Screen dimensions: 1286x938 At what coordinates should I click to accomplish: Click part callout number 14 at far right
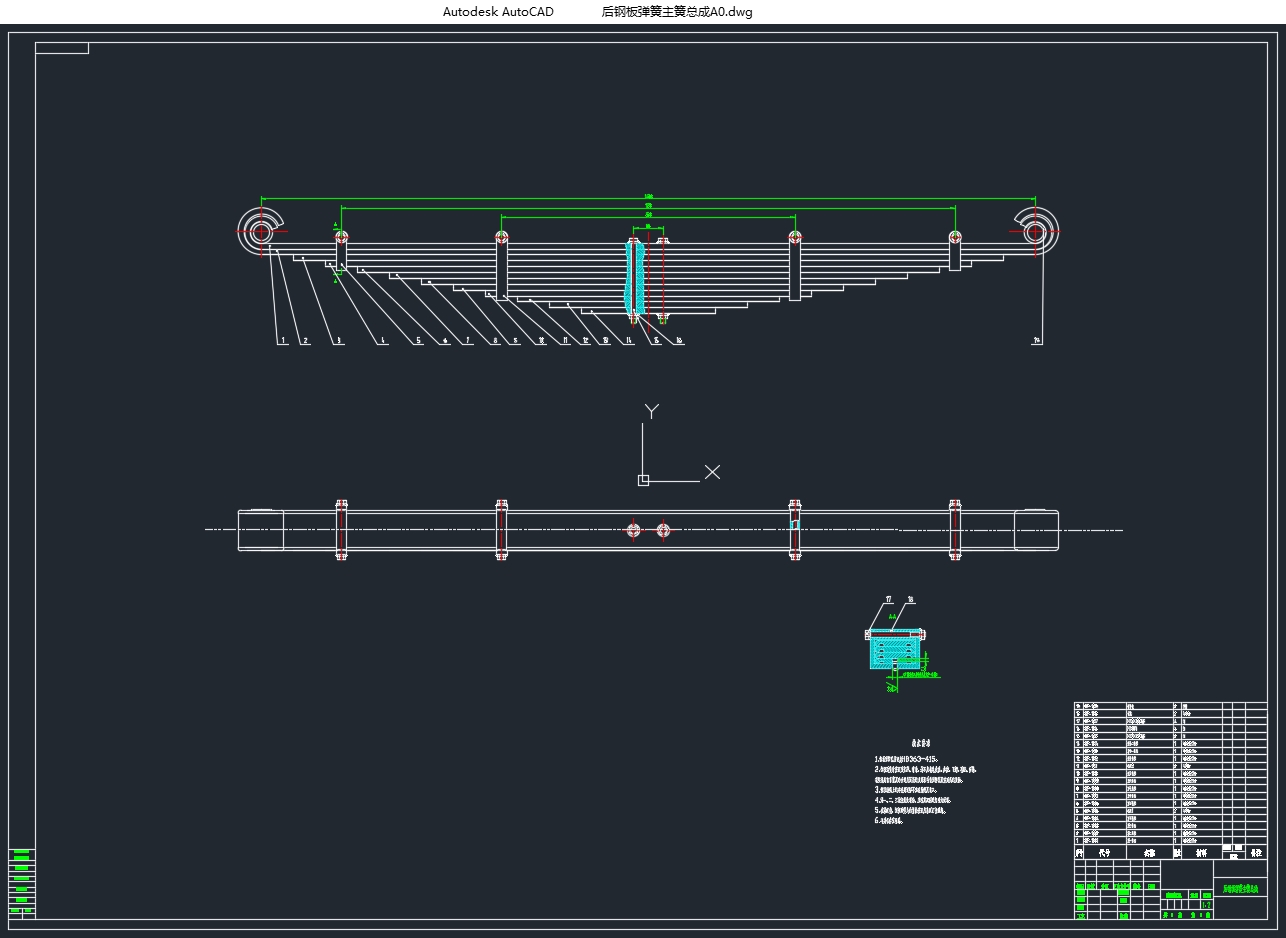coord(1037,341)
